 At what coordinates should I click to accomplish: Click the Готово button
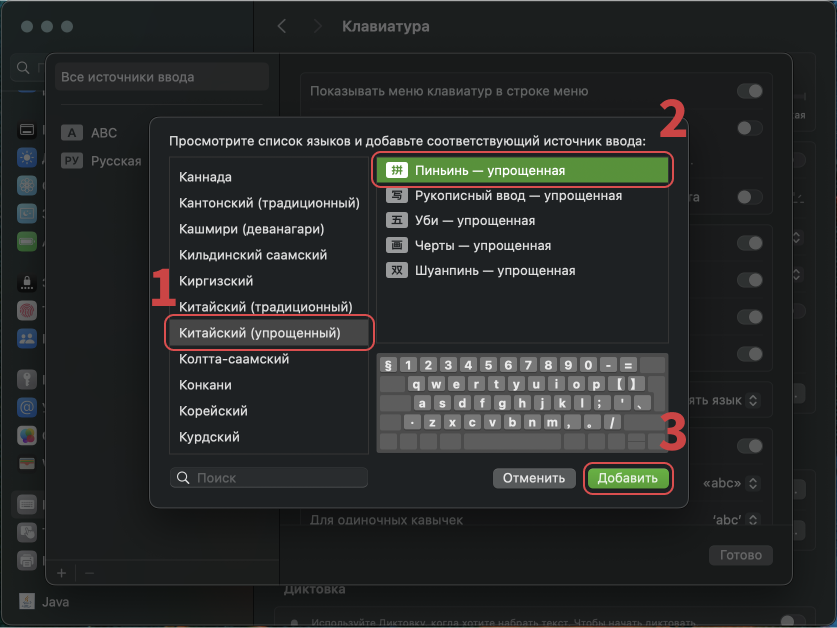coord(740,555)
